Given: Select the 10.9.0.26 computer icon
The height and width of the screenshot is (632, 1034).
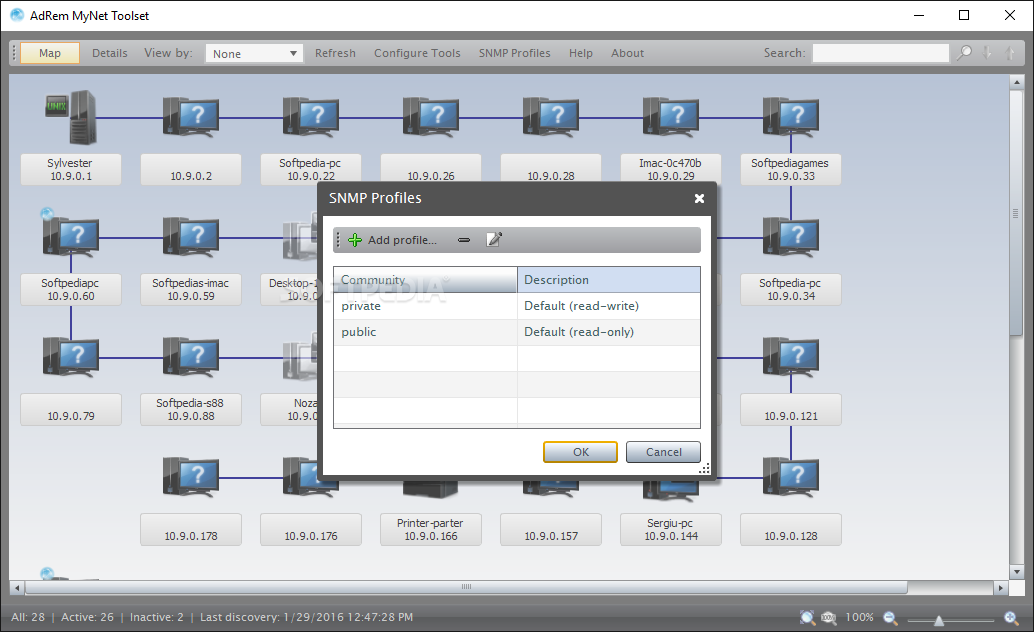Looking at the screenshot, I should 431,117.
